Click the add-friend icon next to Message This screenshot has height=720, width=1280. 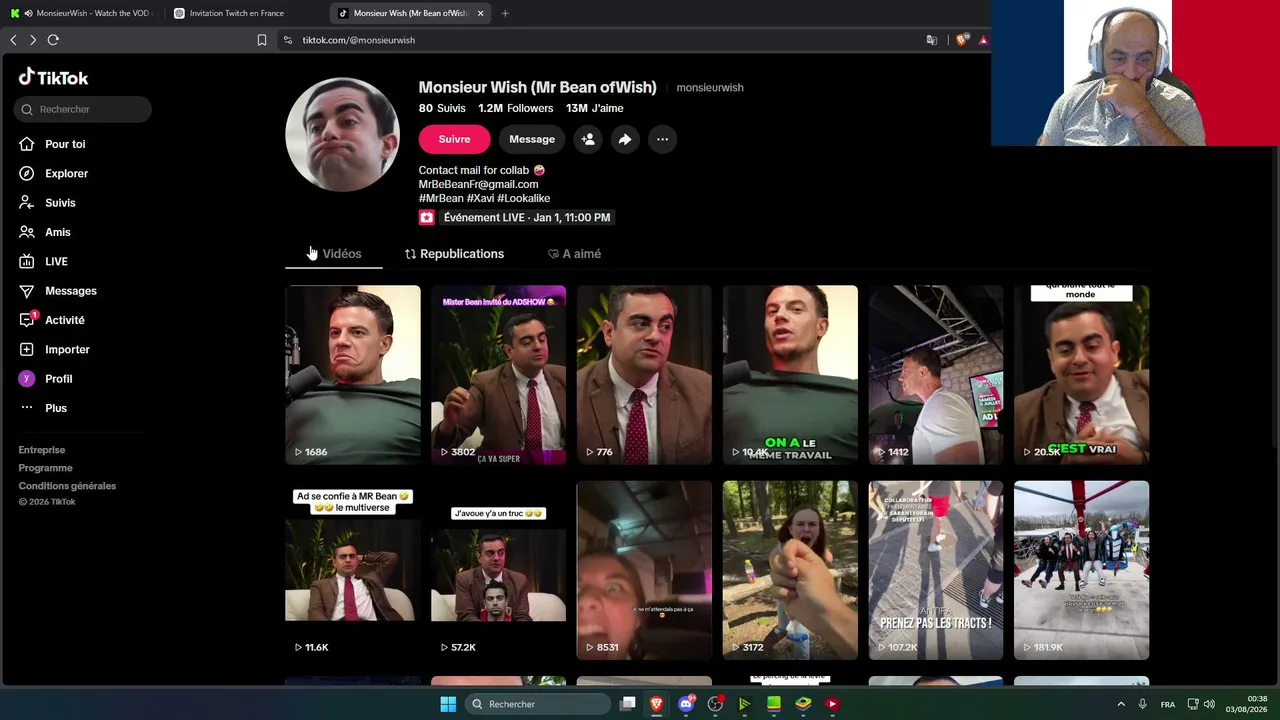point(588,139)
